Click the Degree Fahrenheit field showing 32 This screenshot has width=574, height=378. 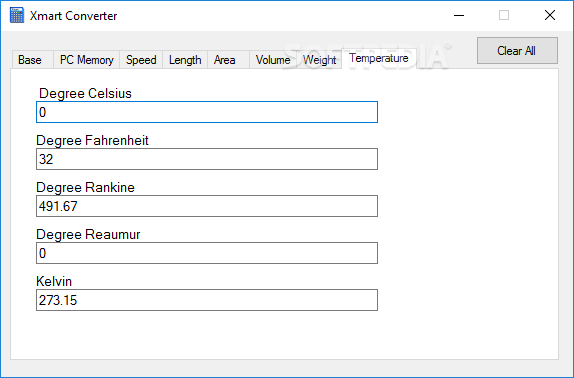tap(207, 159)
